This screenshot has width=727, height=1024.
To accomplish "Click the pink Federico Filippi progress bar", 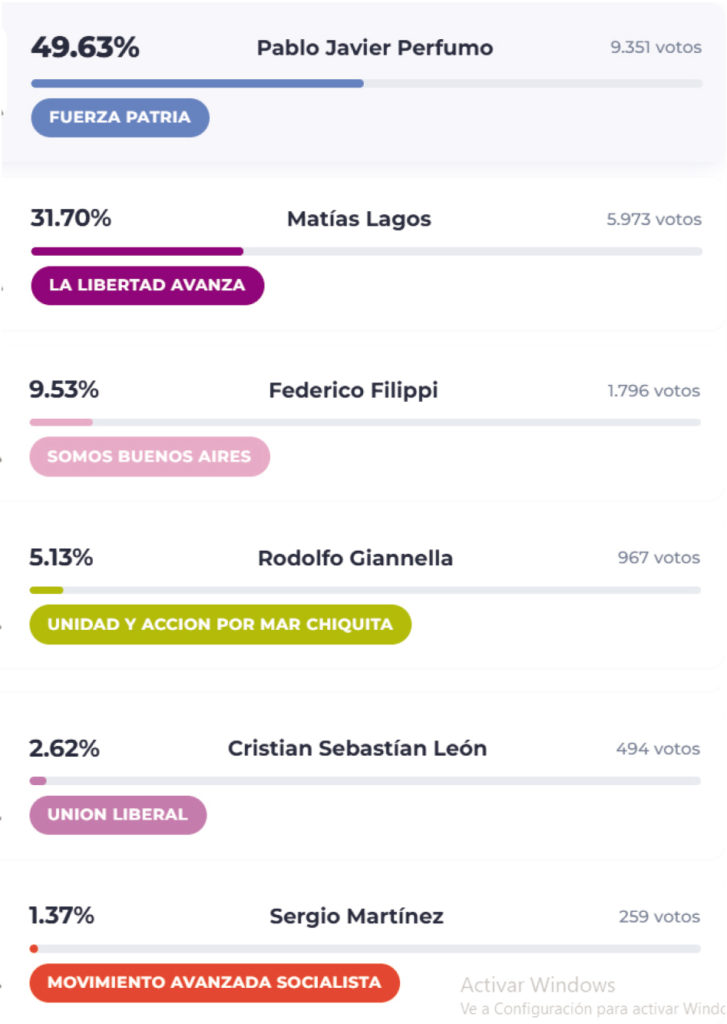I will [61, 422].
